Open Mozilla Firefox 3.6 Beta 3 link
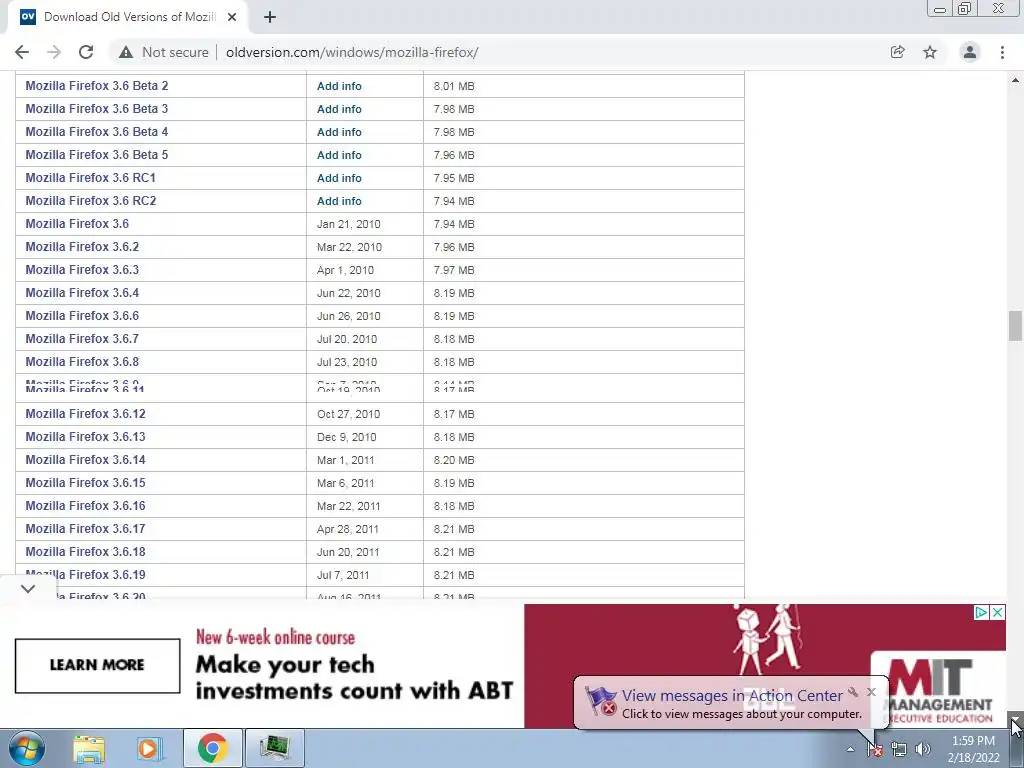 click(x=97, y=108)
